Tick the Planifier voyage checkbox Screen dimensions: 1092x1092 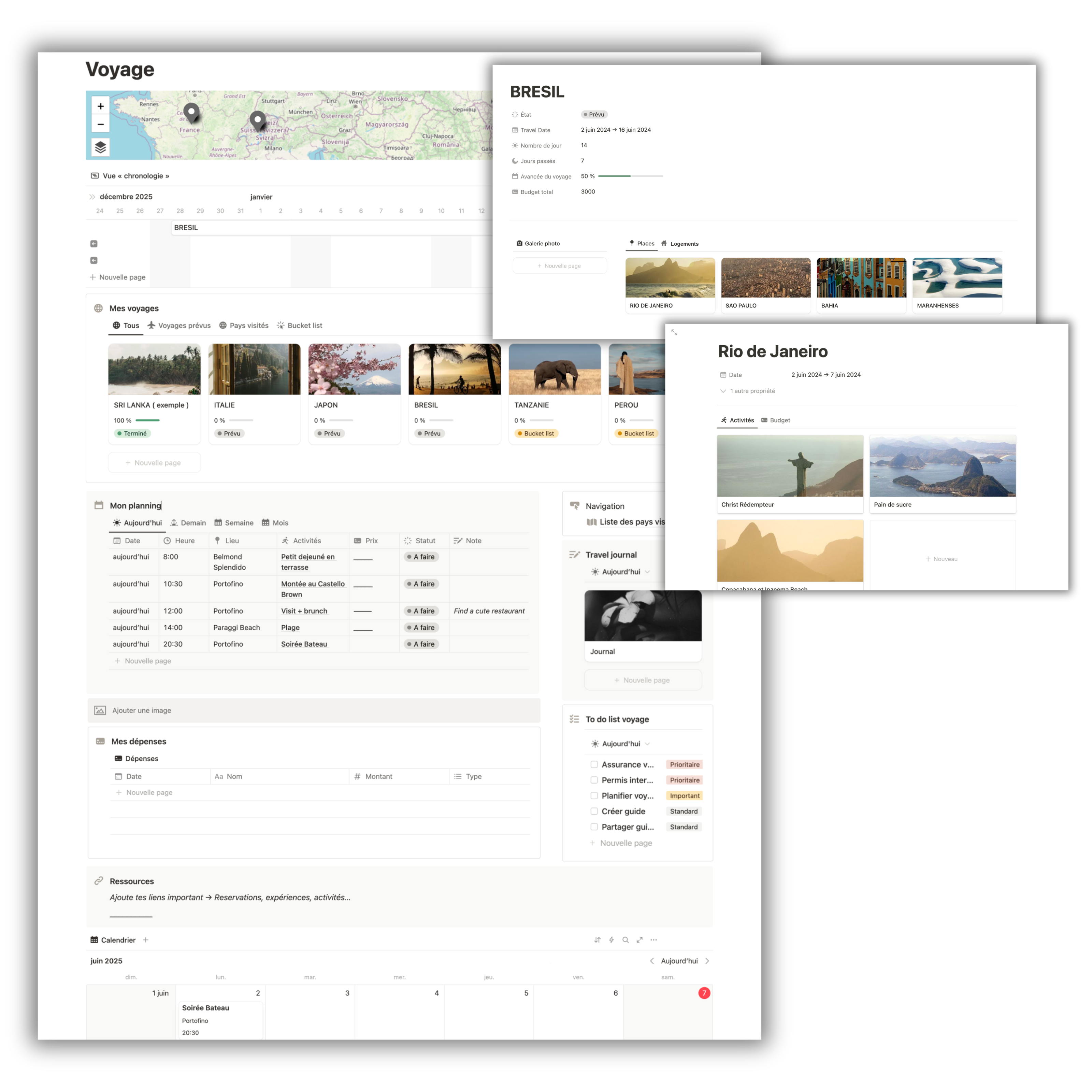pyautogui.click(x=594, y=795)
